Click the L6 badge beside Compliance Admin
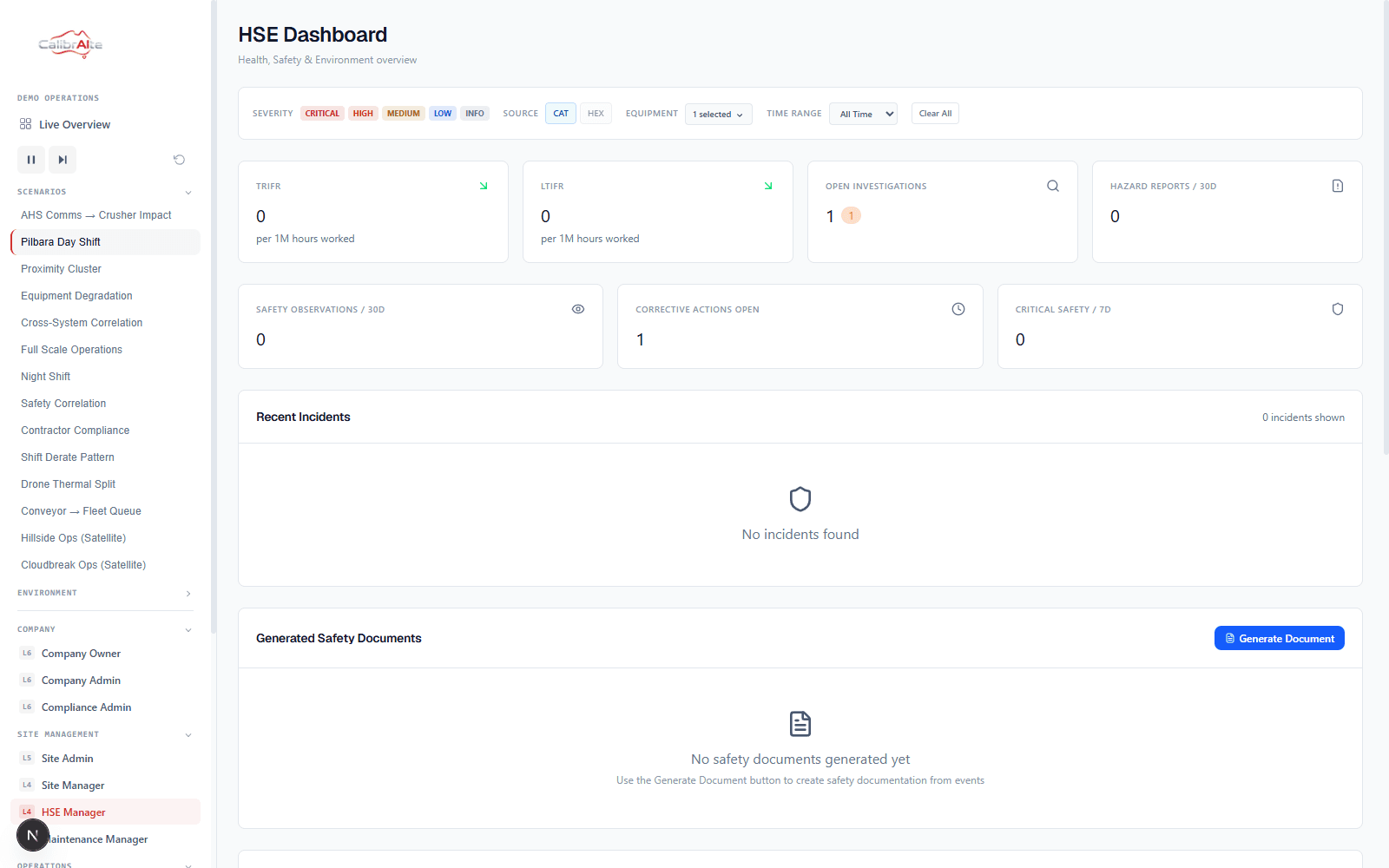 [27, 707]
